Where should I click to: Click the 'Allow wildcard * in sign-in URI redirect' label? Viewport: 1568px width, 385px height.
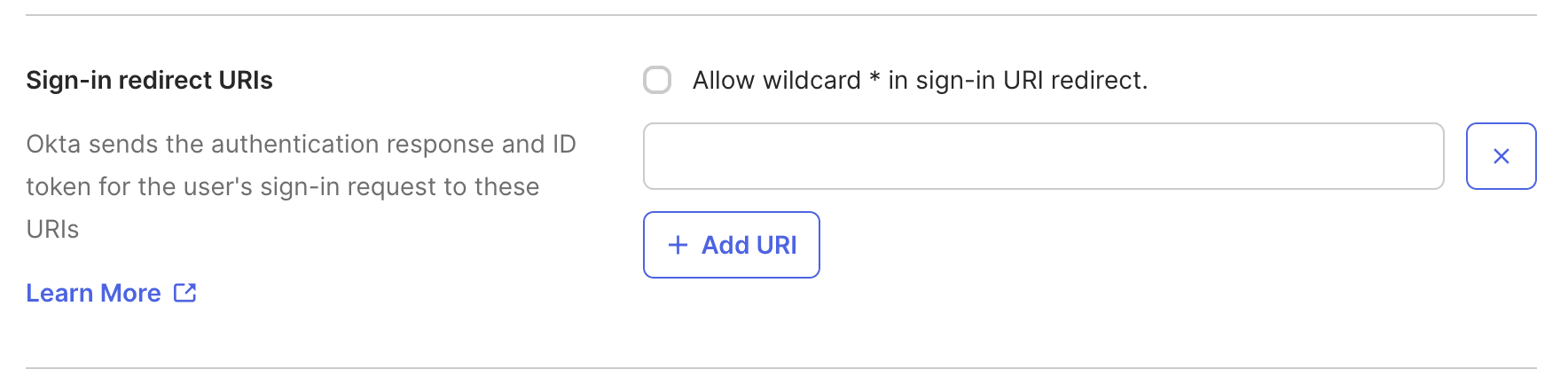tap(920, 80)
